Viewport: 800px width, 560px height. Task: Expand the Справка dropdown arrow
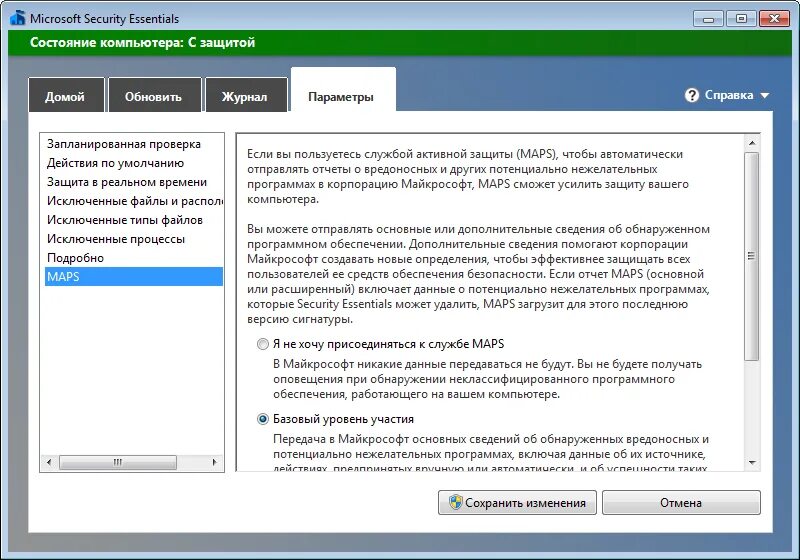click(x=764, y=95)
